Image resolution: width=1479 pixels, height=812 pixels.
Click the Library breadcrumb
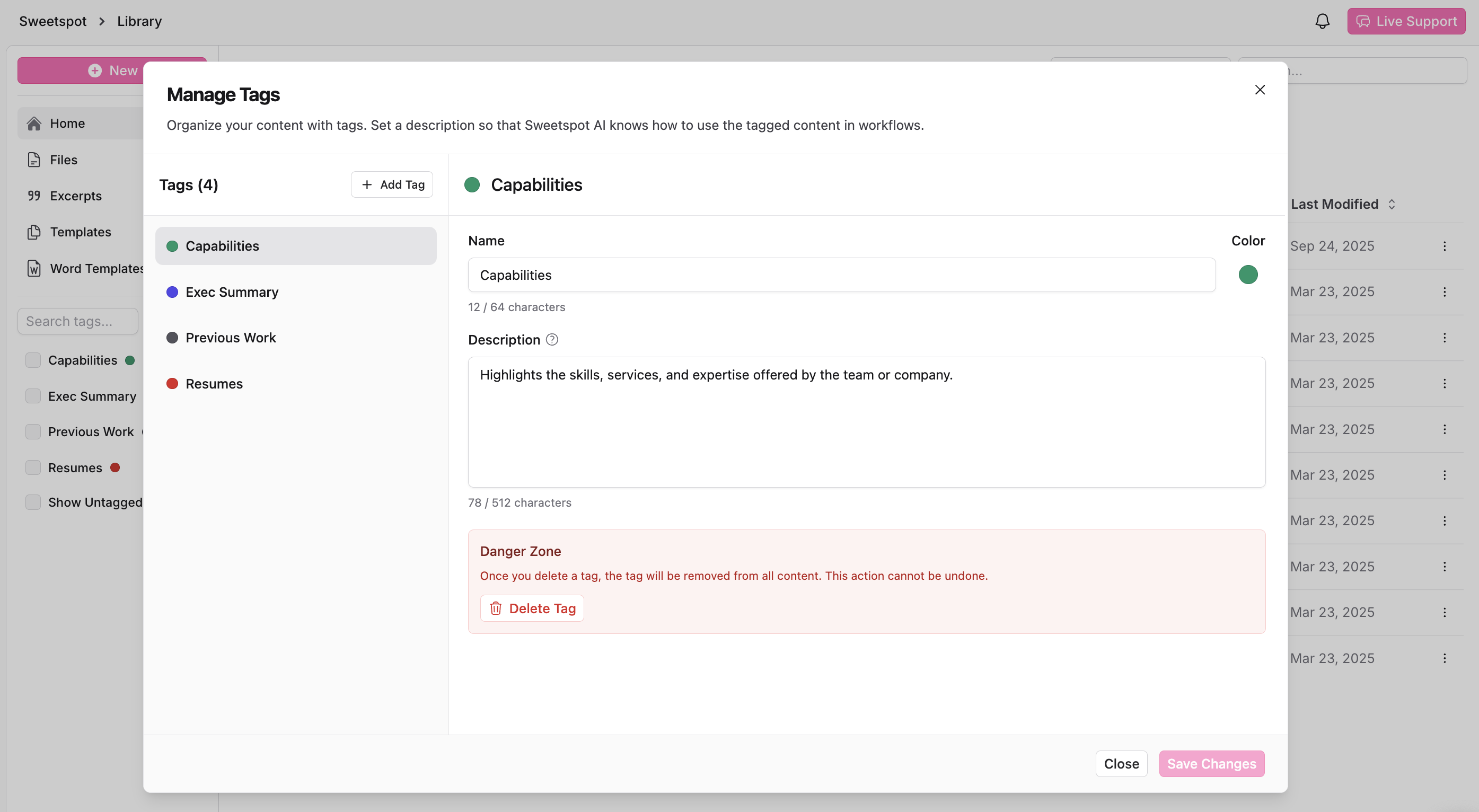point(139,21)
